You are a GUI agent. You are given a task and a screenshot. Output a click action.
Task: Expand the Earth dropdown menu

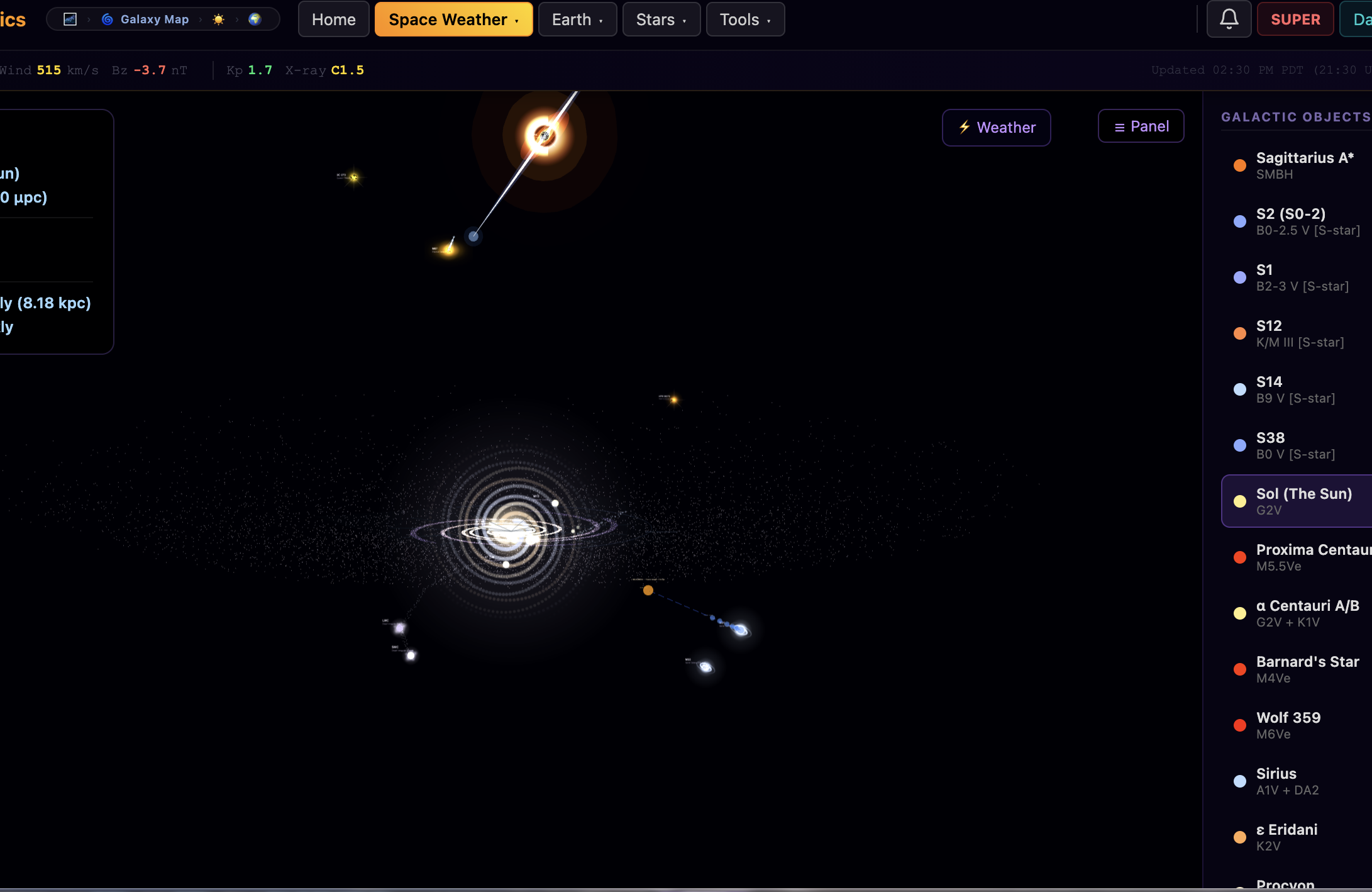click(x=577, y=19)
